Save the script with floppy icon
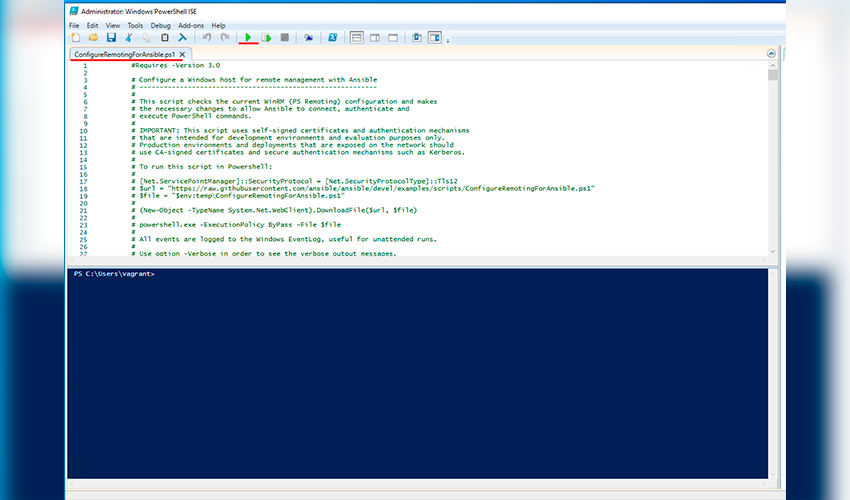This screenshot has height=500, width=850. click(111, 37)
